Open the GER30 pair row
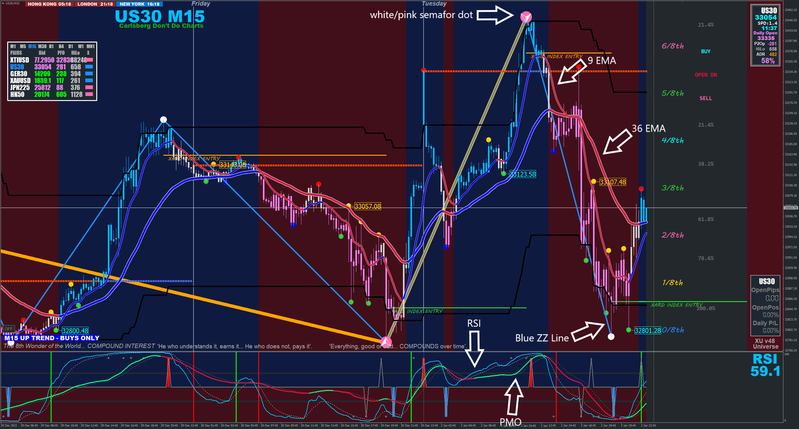Viewport: 799px width, 429px height. pos(51,74)
